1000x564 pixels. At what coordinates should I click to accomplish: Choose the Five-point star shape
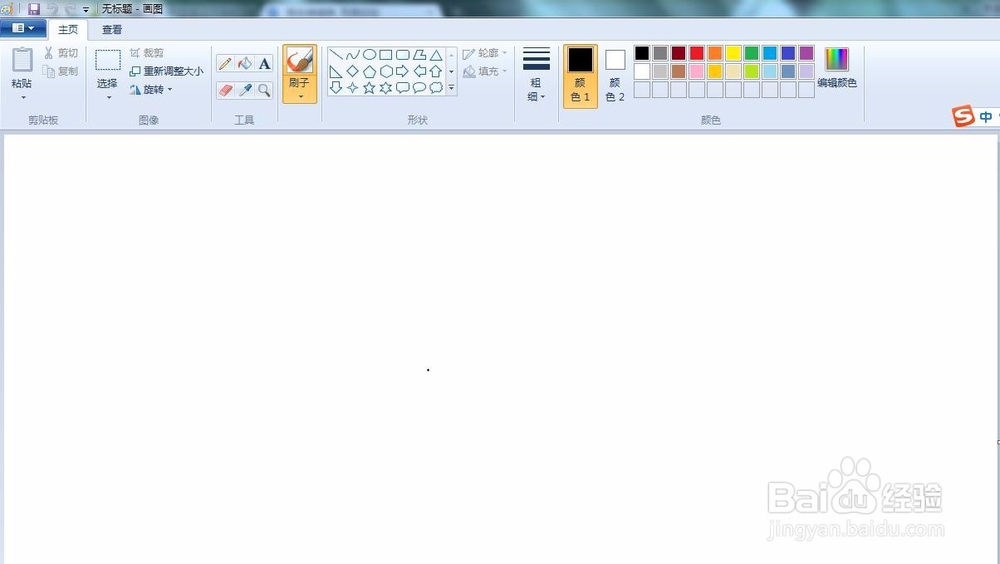coord(369,87)
